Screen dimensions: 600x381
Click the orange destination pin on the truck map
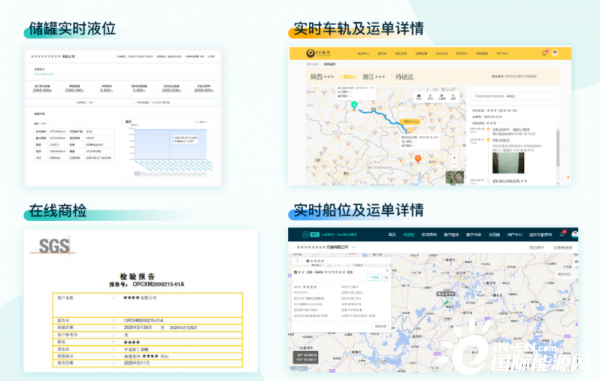click(x=418, y=158)
